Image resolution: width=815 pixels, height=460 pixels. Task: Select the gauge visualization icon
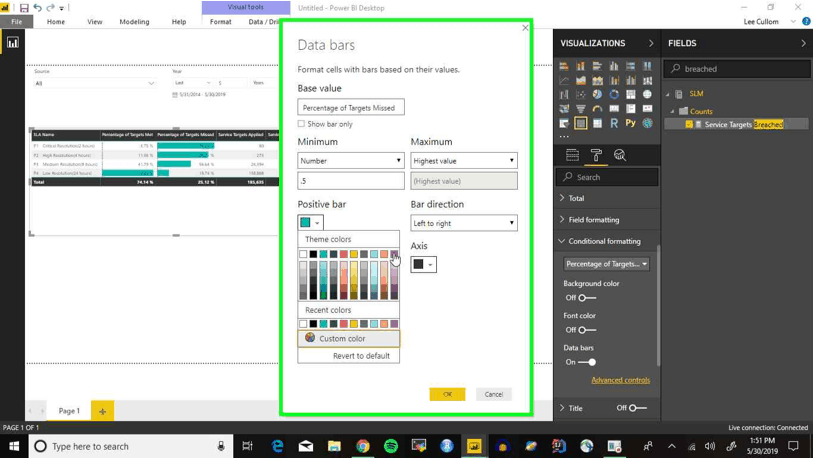(597, 109)
